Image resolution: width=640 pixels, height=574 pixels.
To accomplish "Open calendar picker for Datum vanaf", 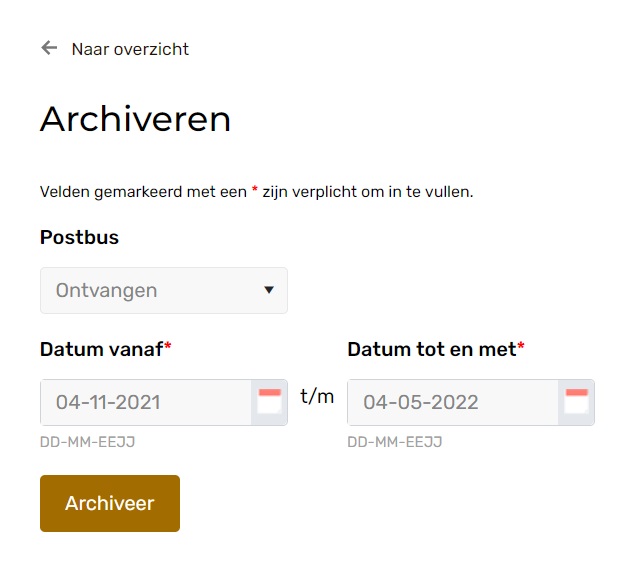I will [269, 402].
